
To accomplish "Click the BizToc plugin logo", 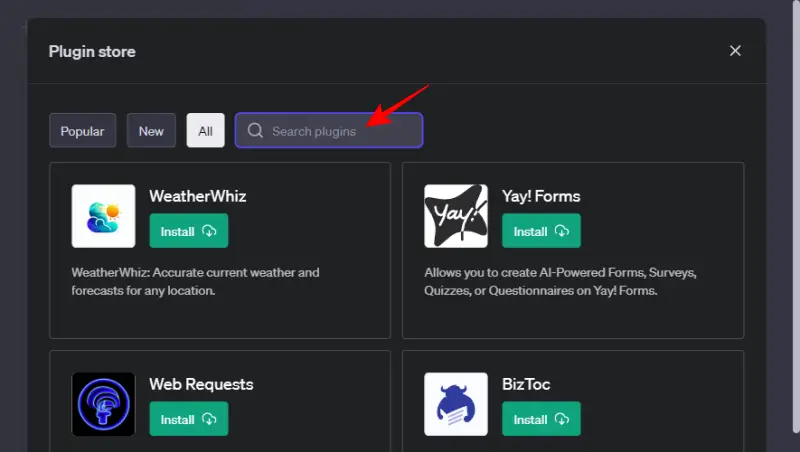I will pos(455,404).
